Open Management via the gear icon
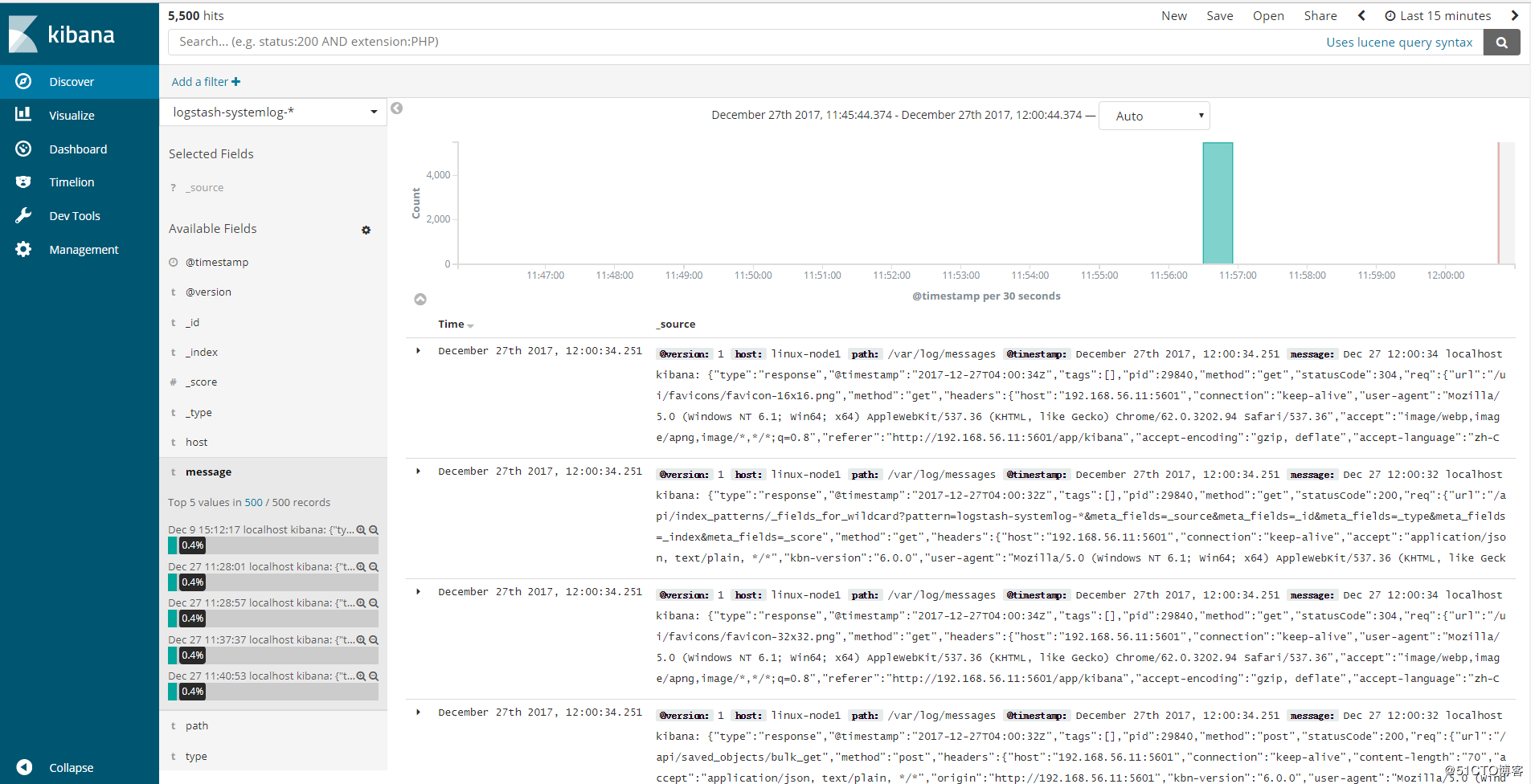This screenshot has height=784, width=1531. [x=23, y=249]
